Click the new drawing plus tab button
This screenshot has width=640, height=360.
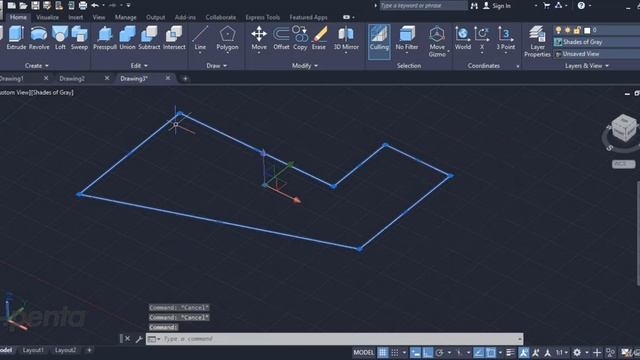185,78
